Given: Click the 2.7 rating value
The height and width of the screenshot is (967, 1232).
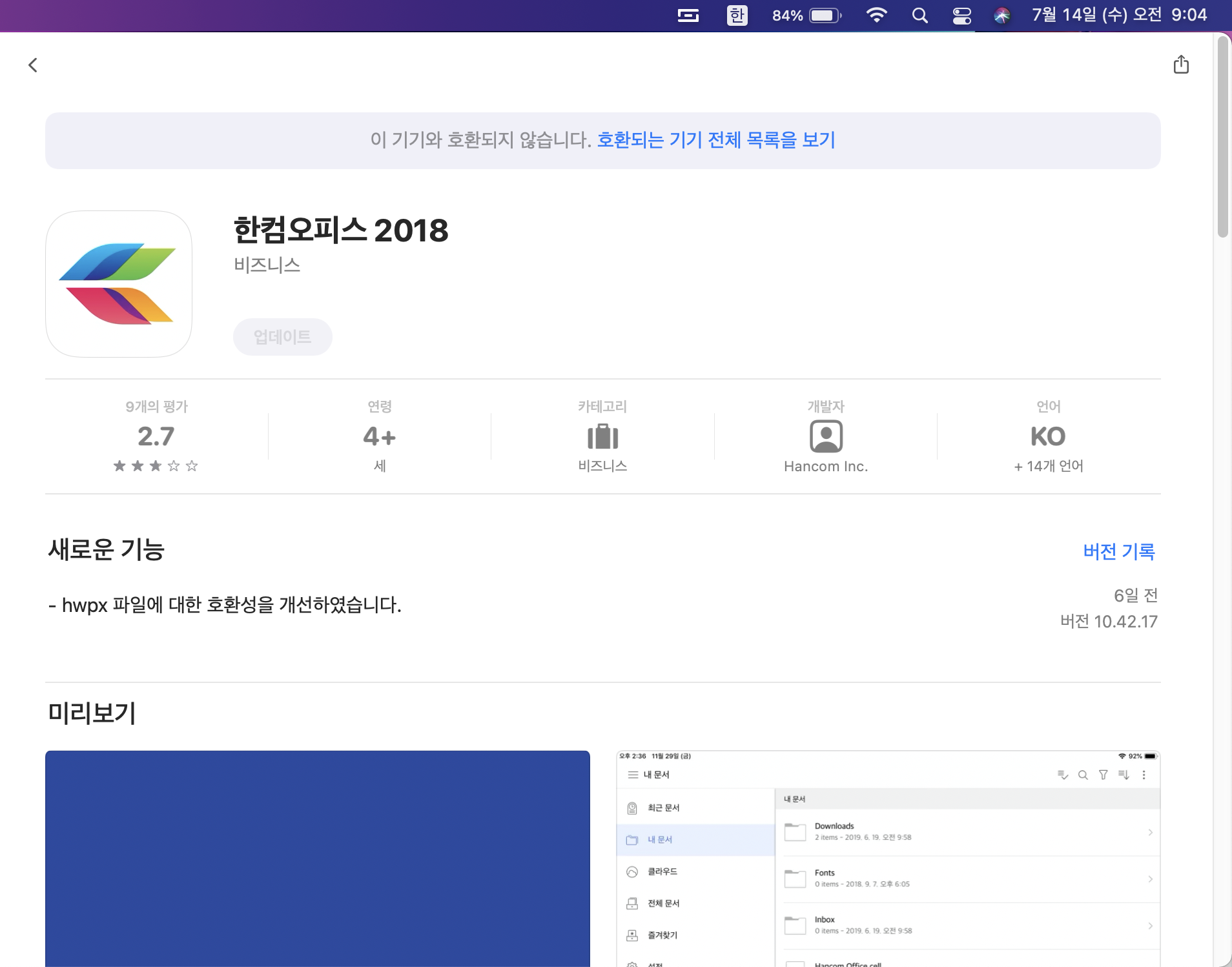Looking at the screenshot, I should point(156,436).
